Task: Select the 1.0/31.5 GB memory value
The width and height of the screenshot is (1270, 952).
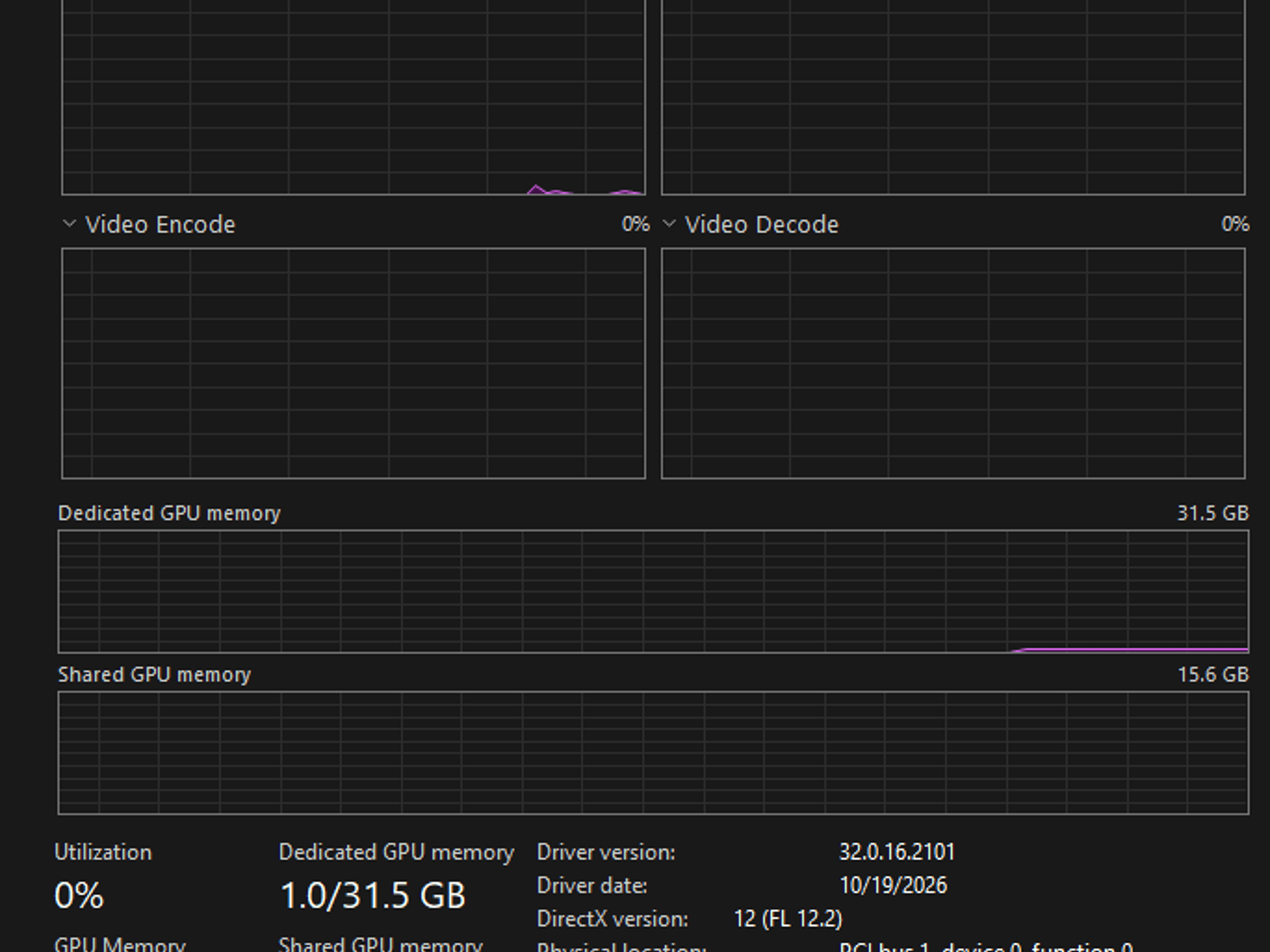Action: tap(373, 896)
